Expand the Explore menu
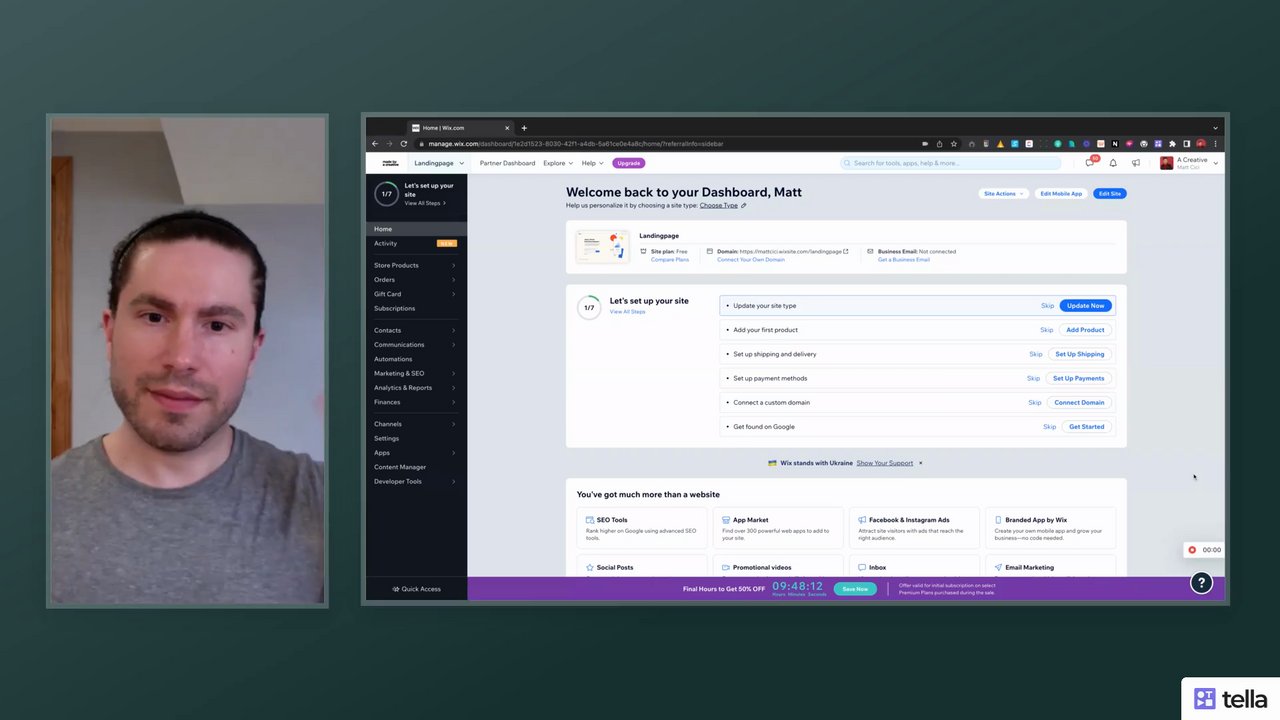Image resolution: width=1280 pixels, height=720 pixels. [x=558, y=163]
